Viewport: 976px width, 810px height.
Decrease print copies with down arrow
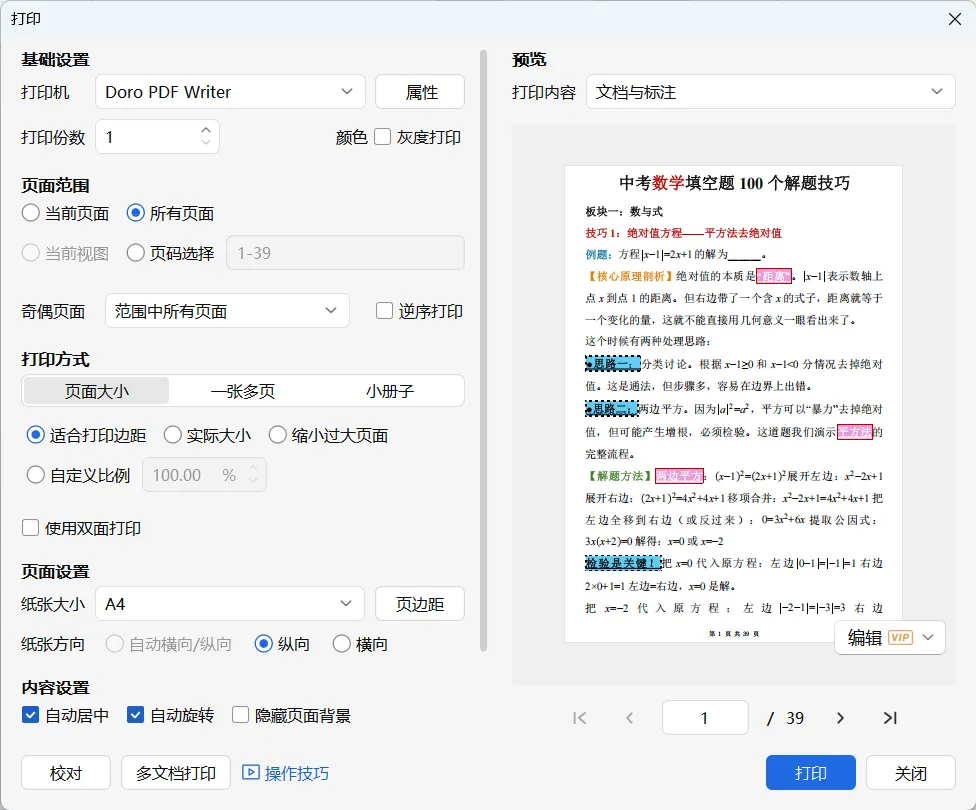coord(206,143)
